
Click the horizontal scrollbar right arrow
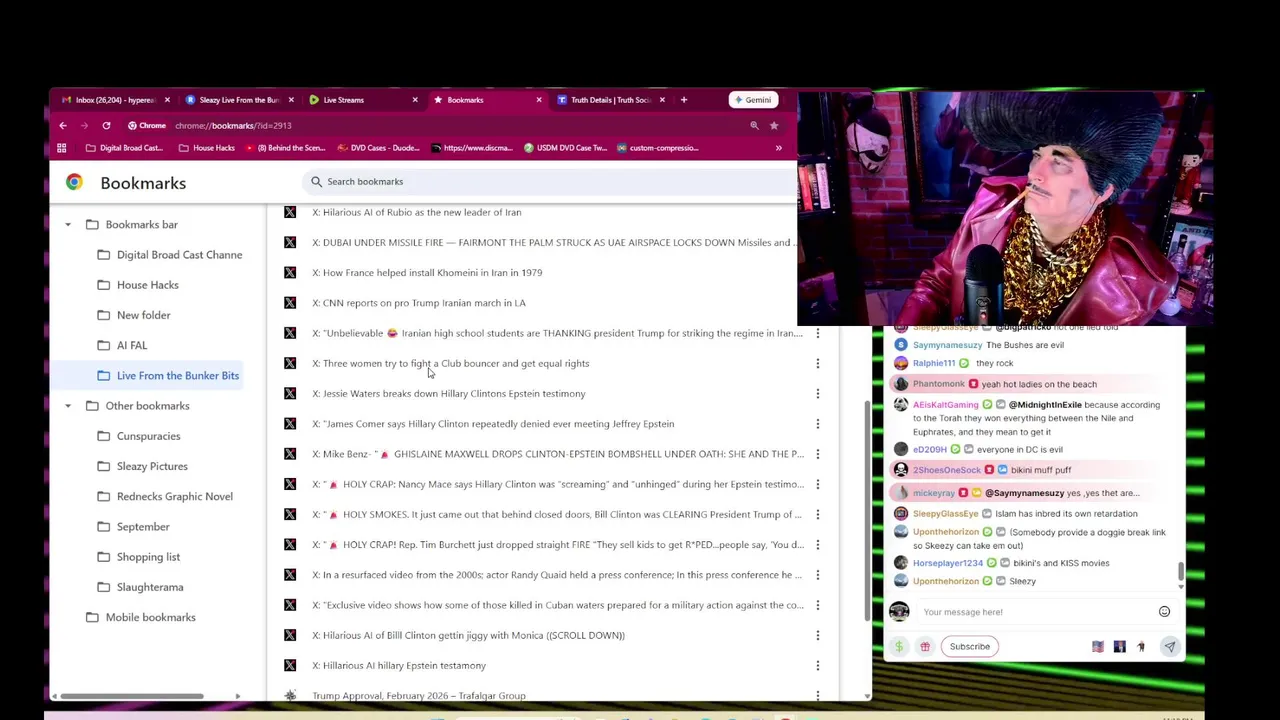pyautogui.click(x=237, y=696)
